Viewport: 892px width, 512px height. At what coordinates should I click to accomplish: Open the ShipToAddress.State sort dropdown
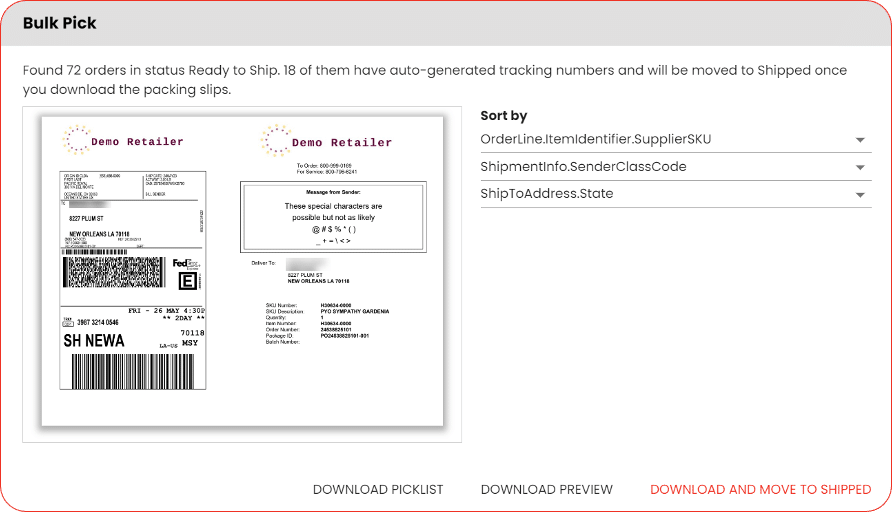tap(675, 194)
